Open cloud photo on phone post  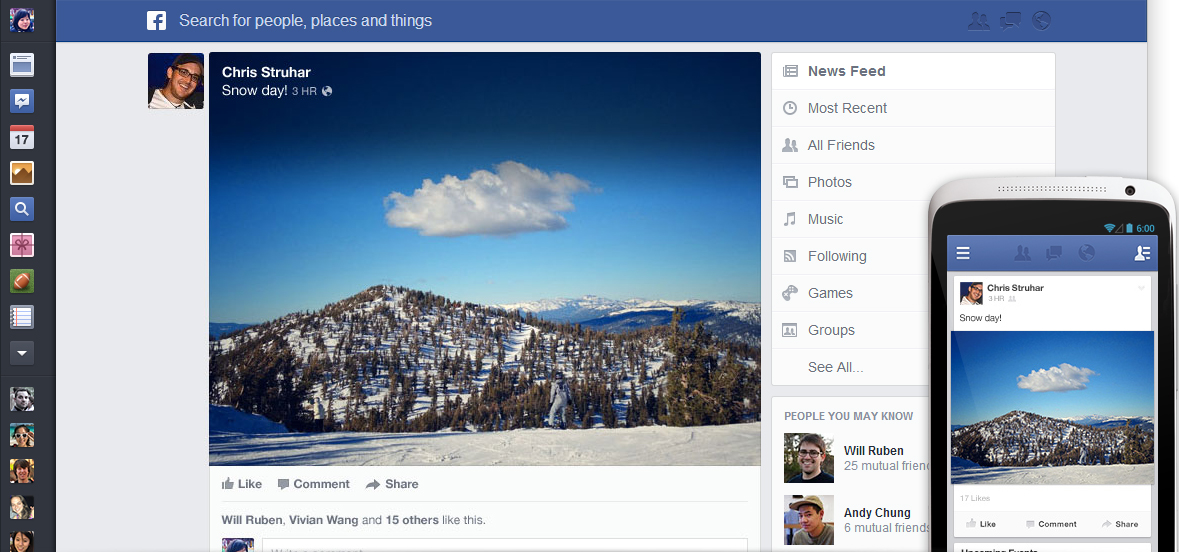click(x=1053, y=408)
